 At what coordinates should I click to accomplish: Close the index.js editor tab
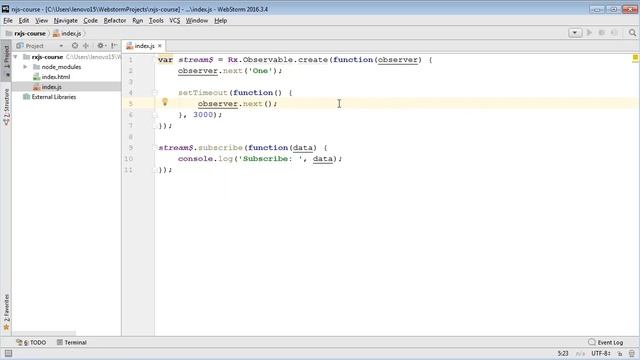point(160,46)
